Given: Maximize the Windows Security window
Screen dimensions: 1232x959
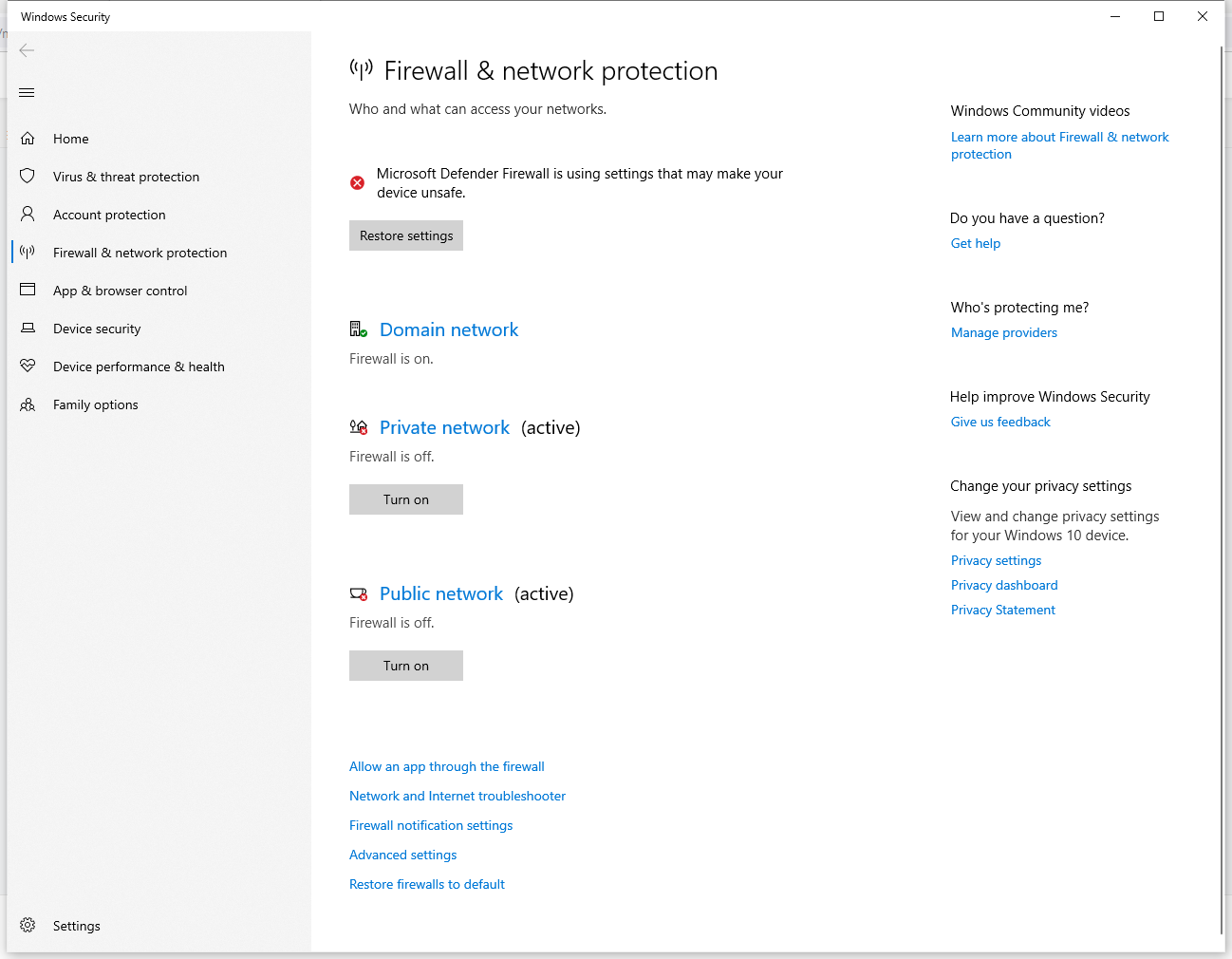Looking at the screenshot, I should click(x=1159, y=16).
